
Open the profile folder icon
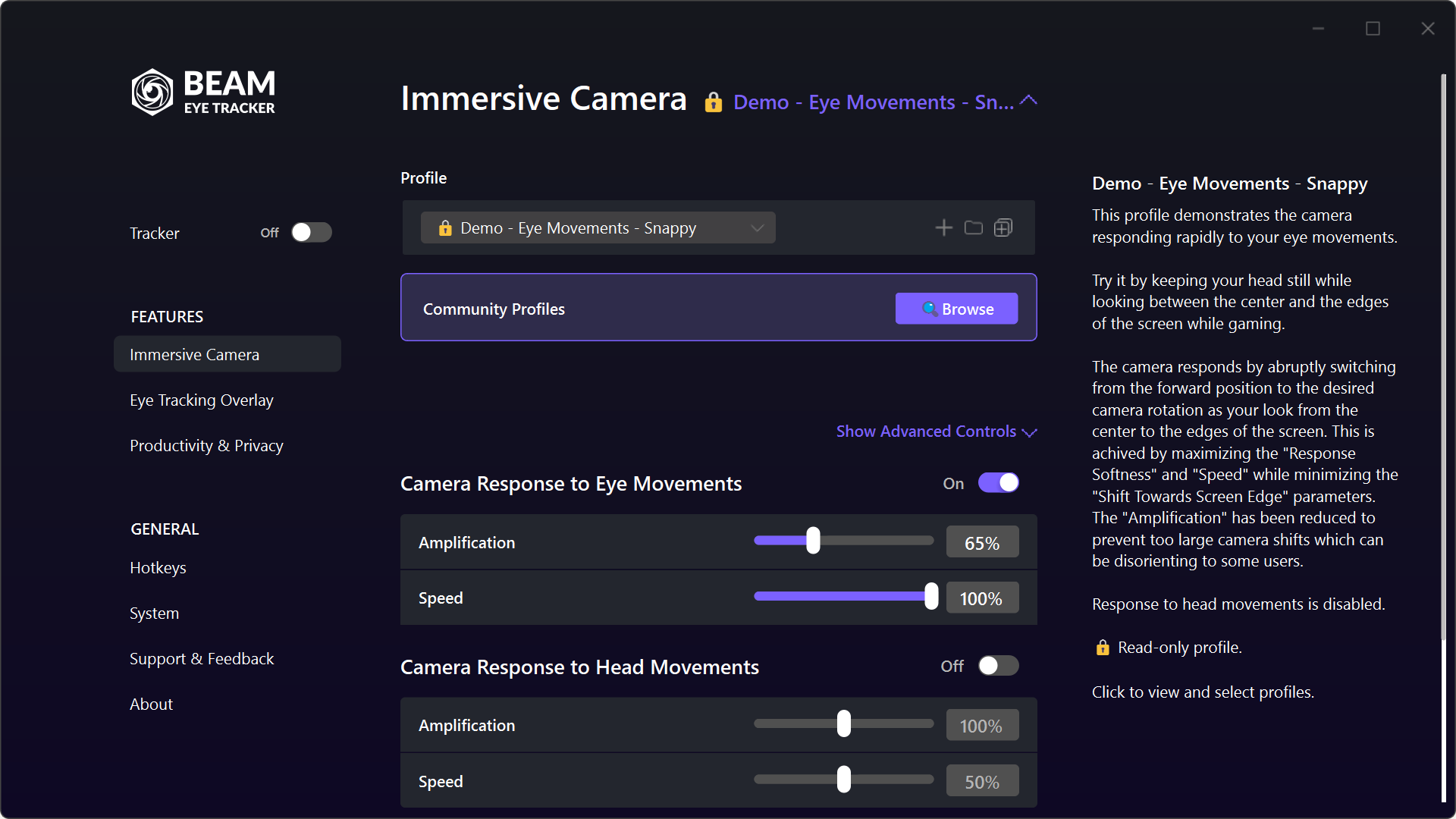point(973,227)
